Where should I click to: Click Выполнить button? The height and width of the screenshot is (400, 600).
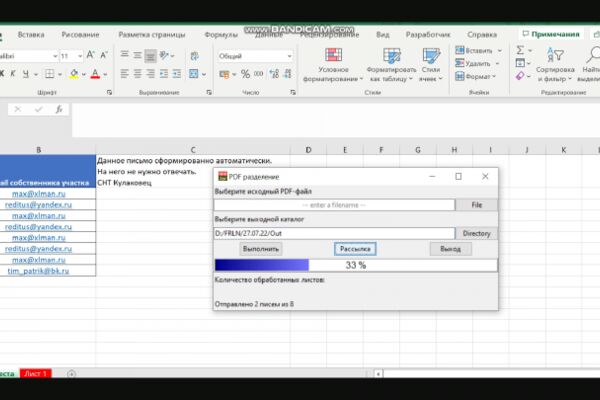click(261, 249)
